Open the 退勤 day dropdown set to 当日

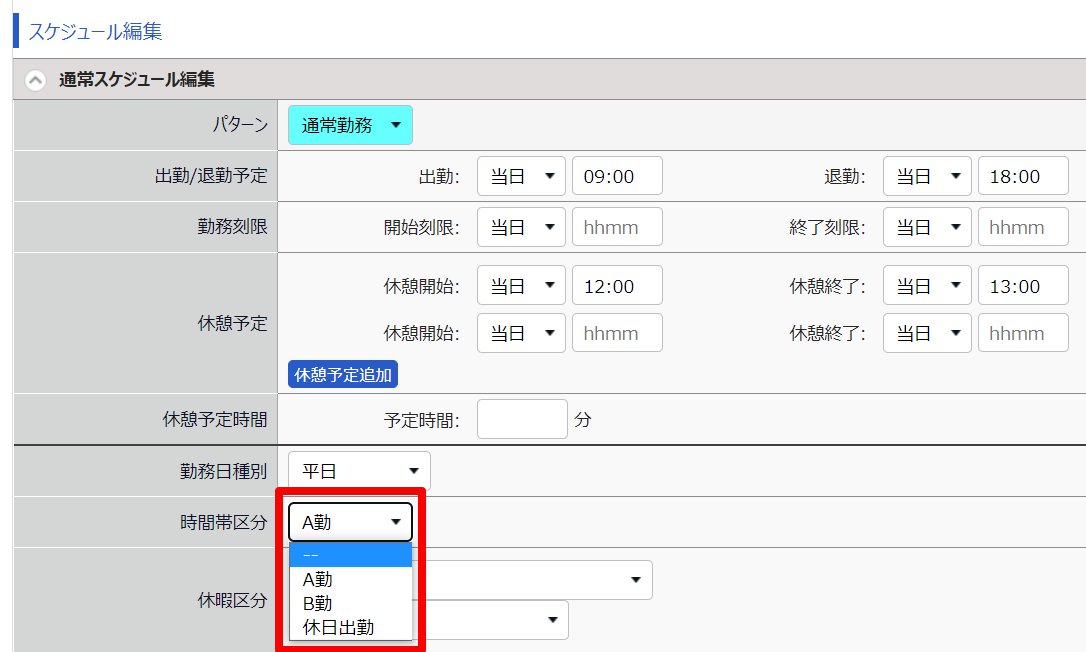point(927,176)
